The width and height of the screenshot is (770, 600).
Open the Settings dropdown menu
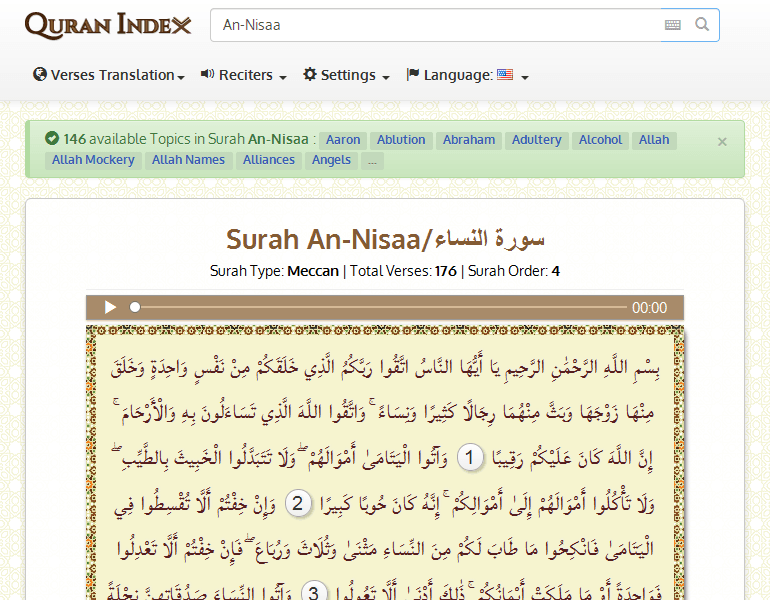click(x=346, y=75)
